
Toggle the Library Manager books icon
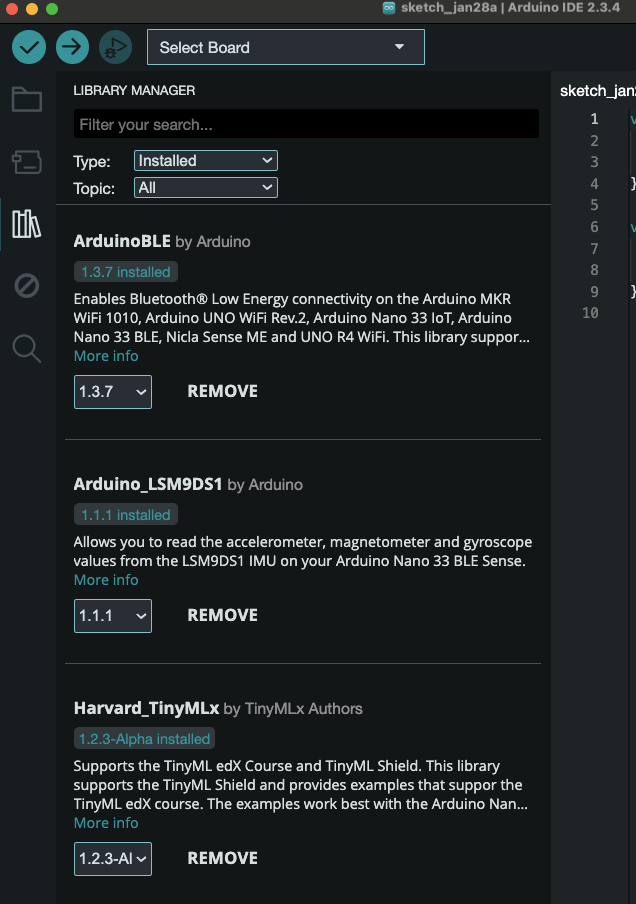(26, 224)
